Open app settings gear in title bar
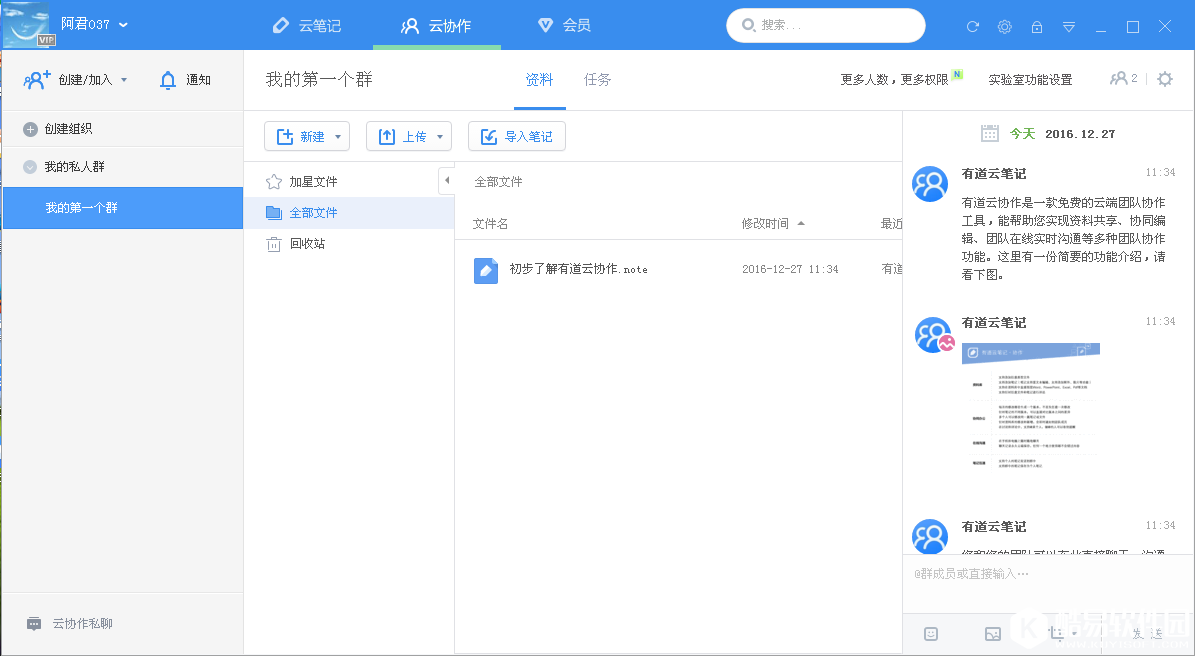This screenshot has height=656, width=1195. coord(1004,27)
